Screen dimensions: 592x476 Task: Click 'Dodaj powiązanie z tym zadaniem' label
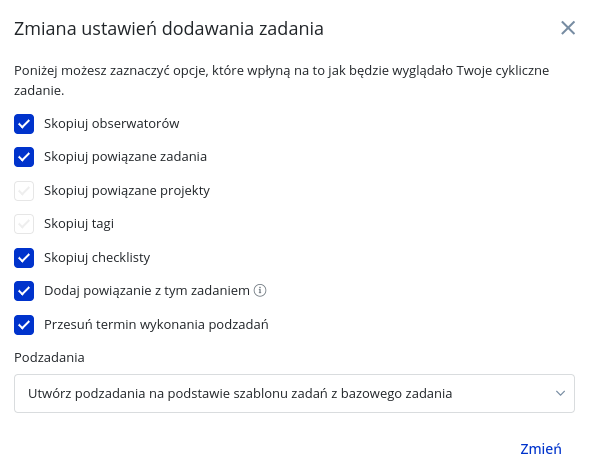147,291
